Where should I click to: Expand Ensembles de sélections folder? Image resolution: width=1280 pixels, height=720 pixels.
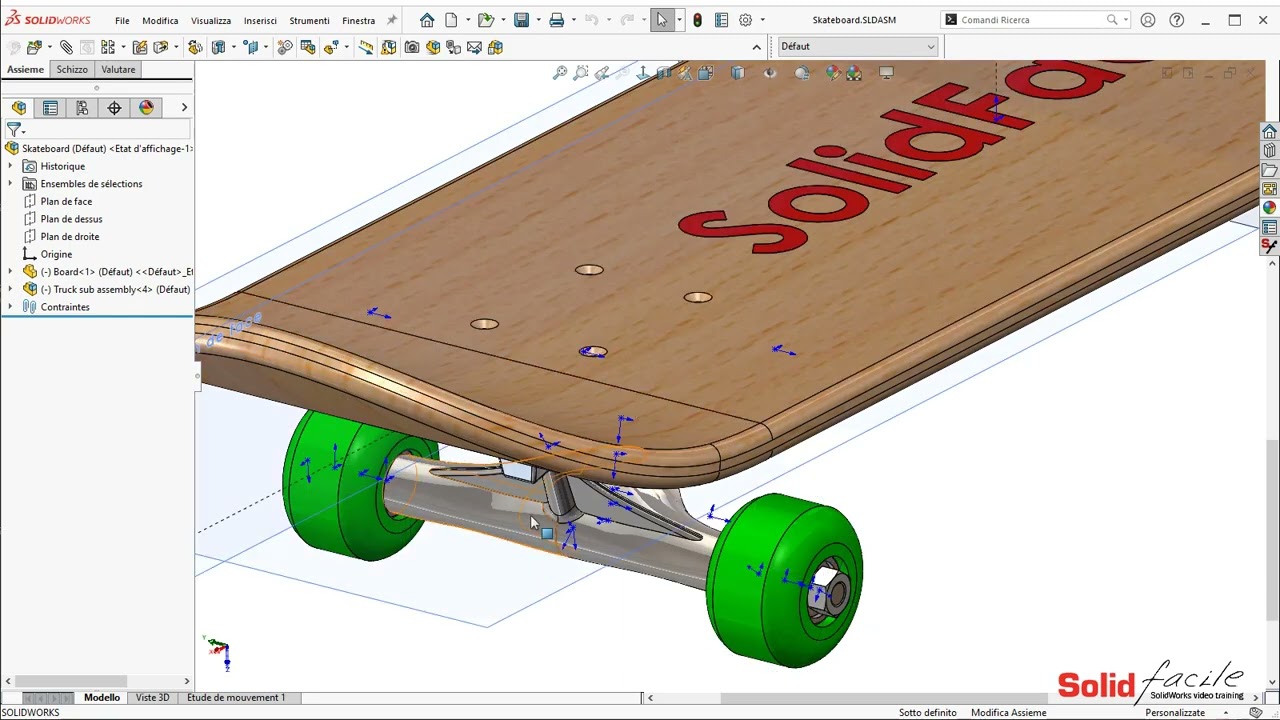click(10, 184)
